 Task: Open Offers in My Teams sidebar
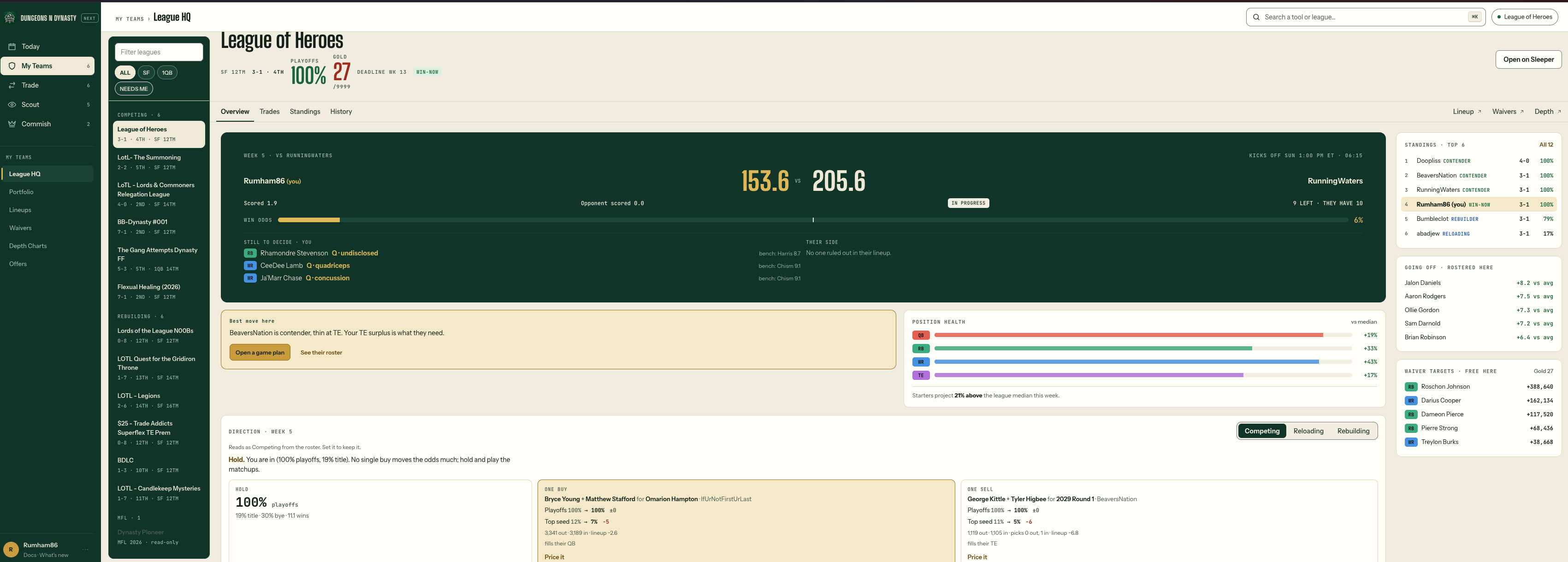(47, 264)
